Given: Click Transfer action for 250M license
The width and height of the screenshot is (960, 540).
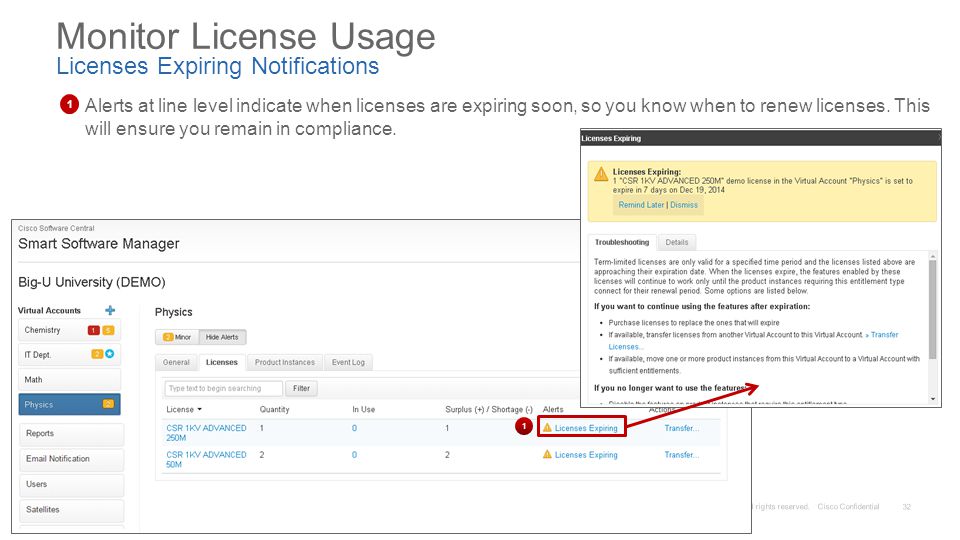Looking at the screenshot, I should coord(681,428).
